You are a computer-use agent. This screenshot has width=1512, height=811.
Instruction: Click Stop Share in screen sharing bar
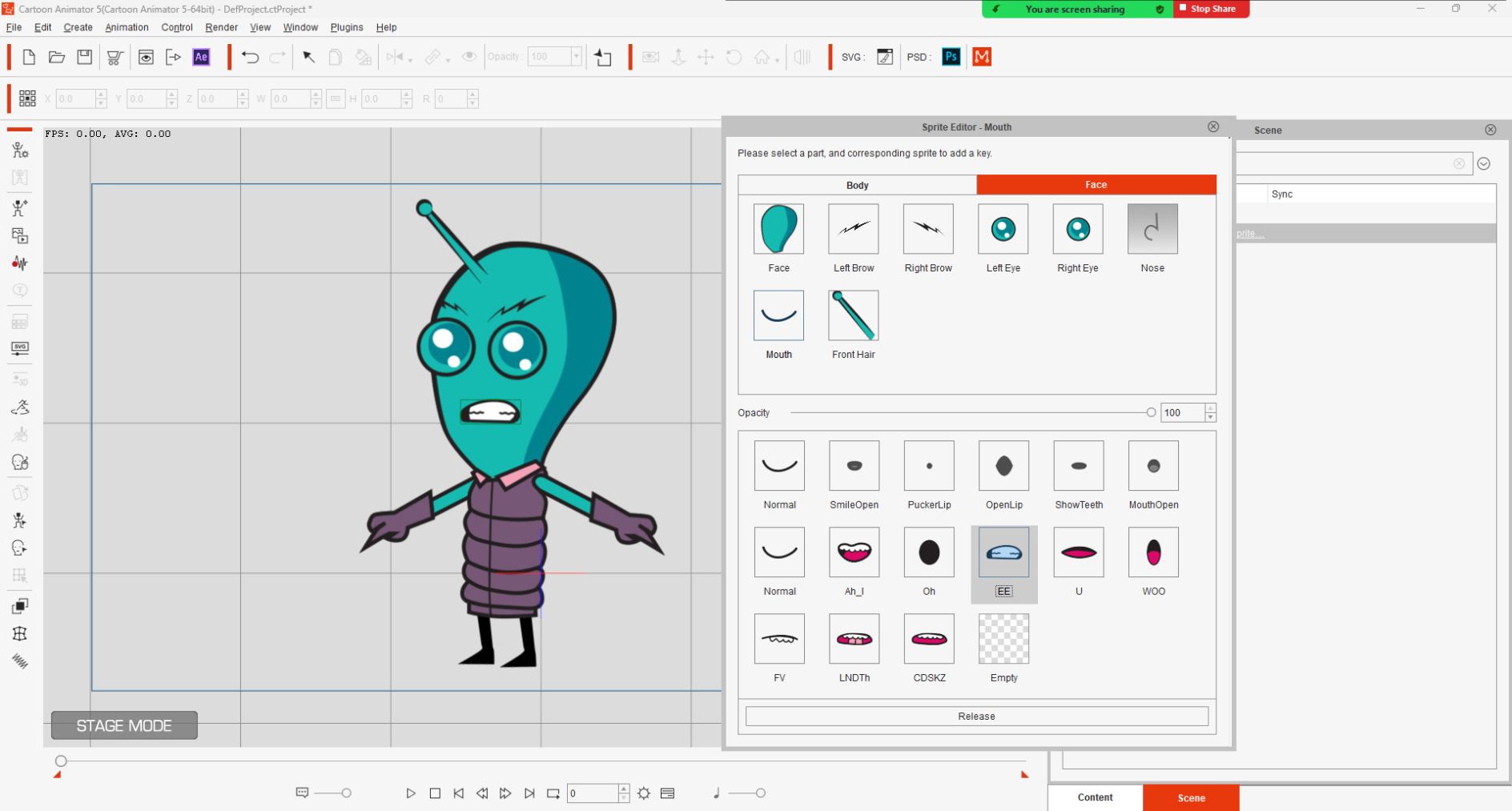pos(1211,9)
